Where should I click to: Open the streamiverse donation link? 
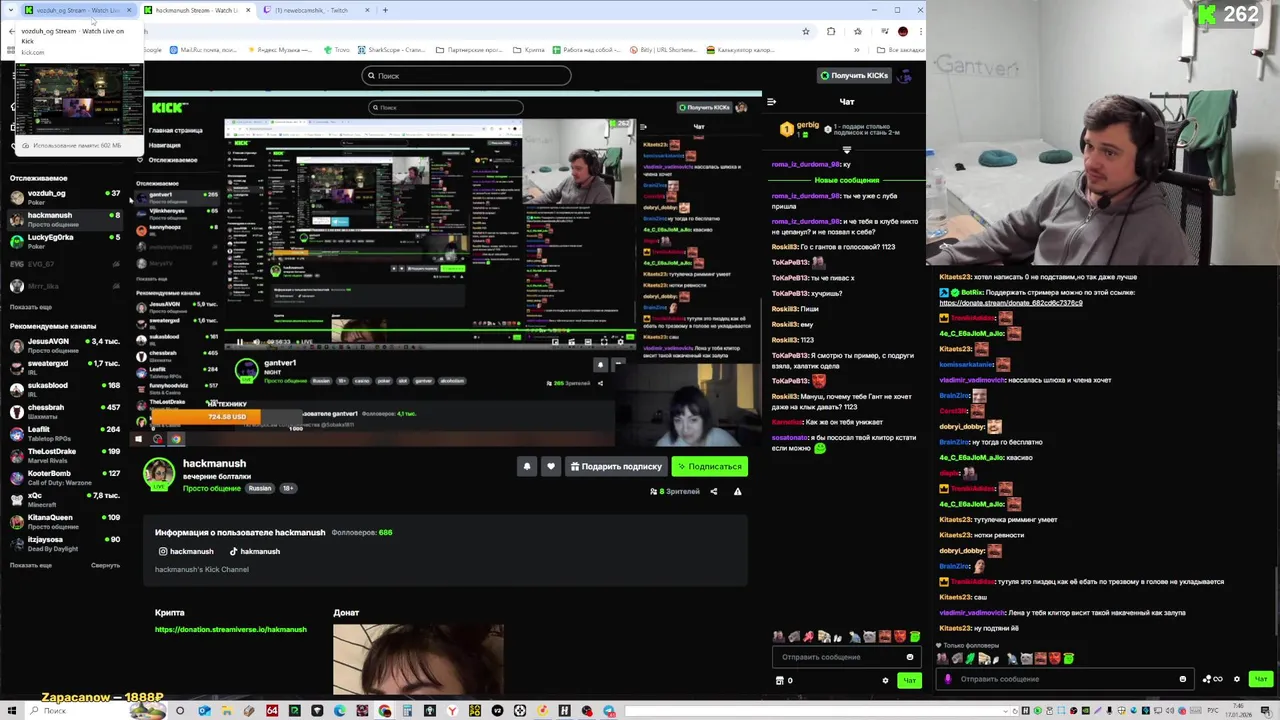(230, 629)
